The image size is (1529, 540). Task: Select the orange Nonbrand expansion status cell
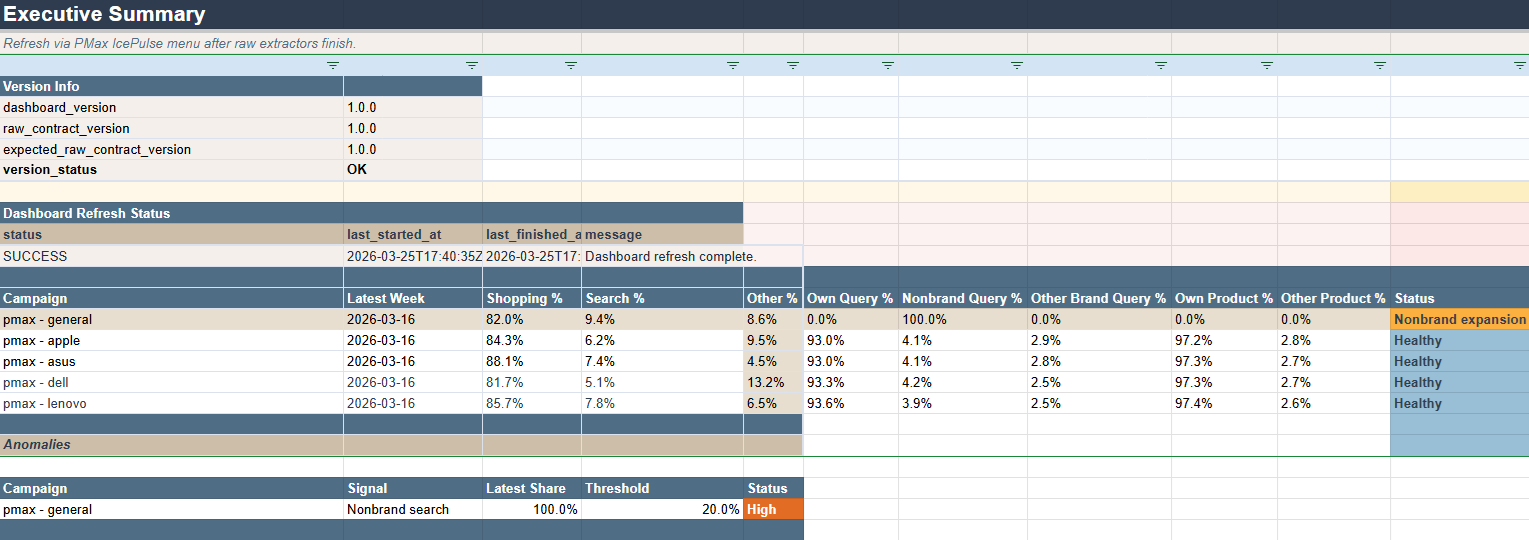click(1459, 320)
